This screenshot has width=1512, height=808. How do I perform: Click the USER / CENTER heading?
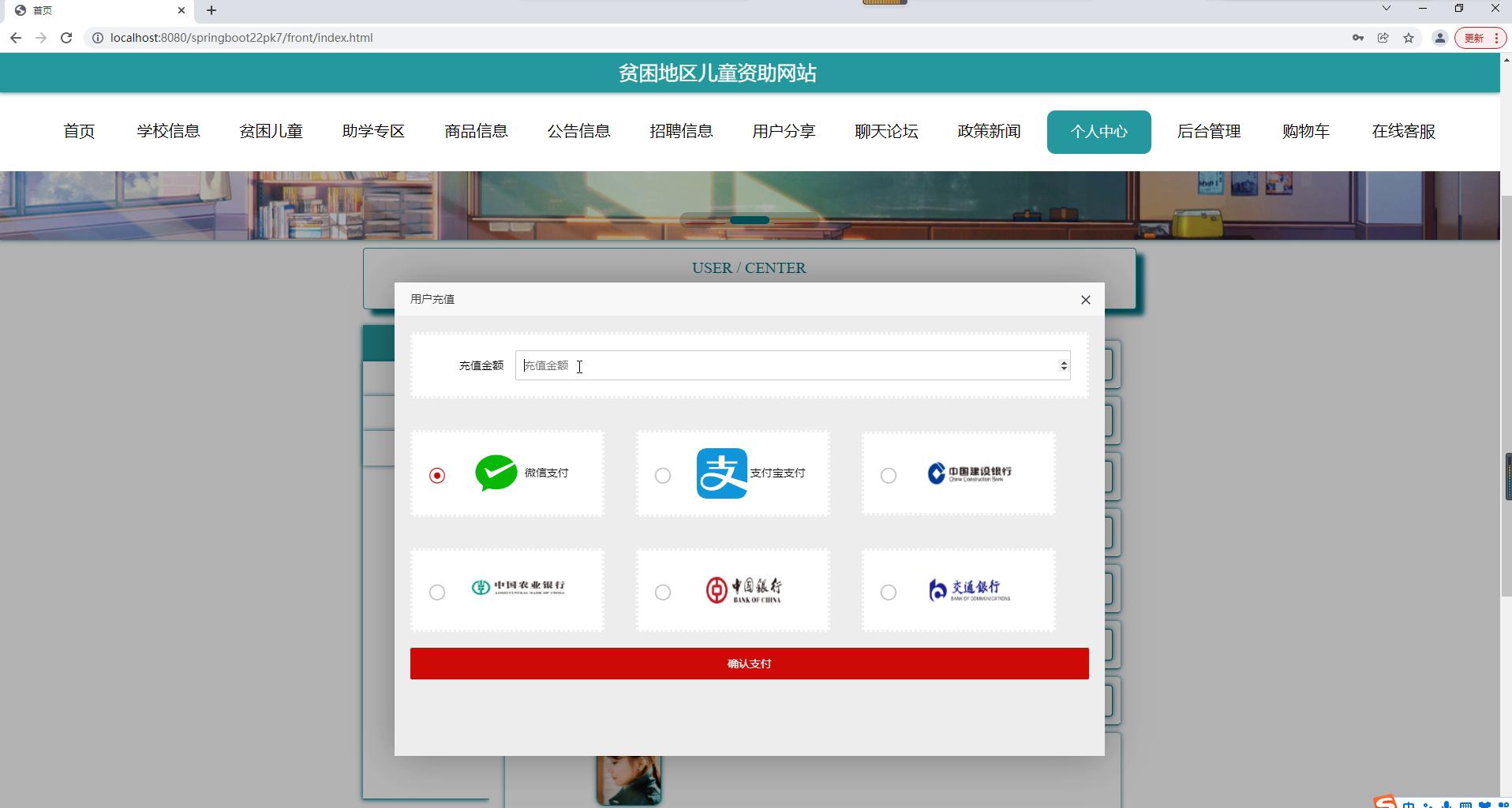[749, 268]
